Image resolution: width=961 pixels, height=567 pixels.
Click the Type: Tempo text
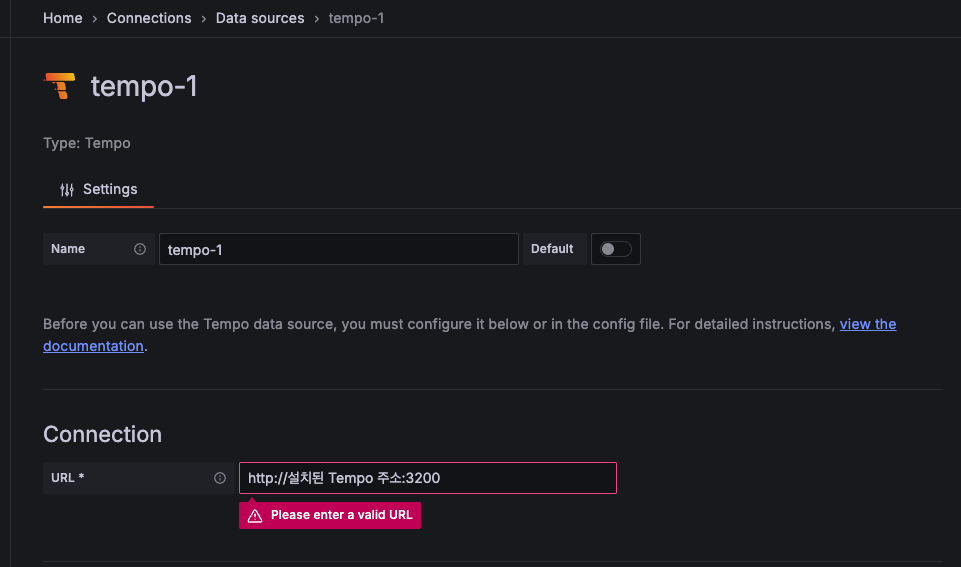pos(86,143)
